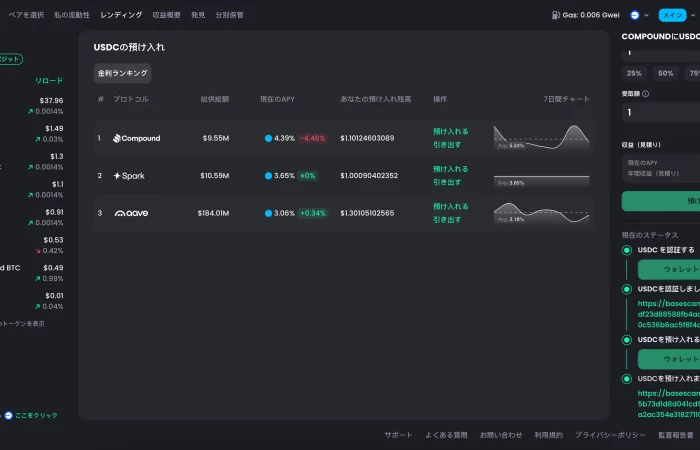Expand the network selector chevron
The image size is (700, 450).
(x=646, y=15)
